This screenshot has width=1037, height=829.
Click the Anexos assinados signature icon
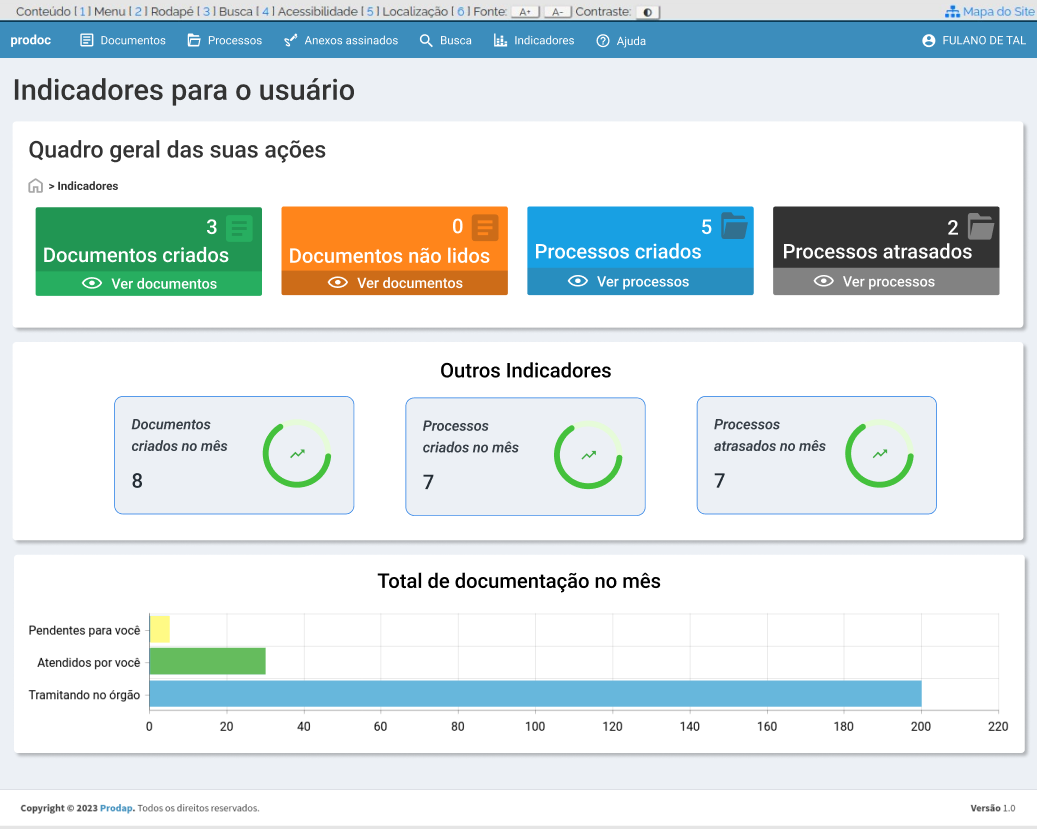[292, 41]
